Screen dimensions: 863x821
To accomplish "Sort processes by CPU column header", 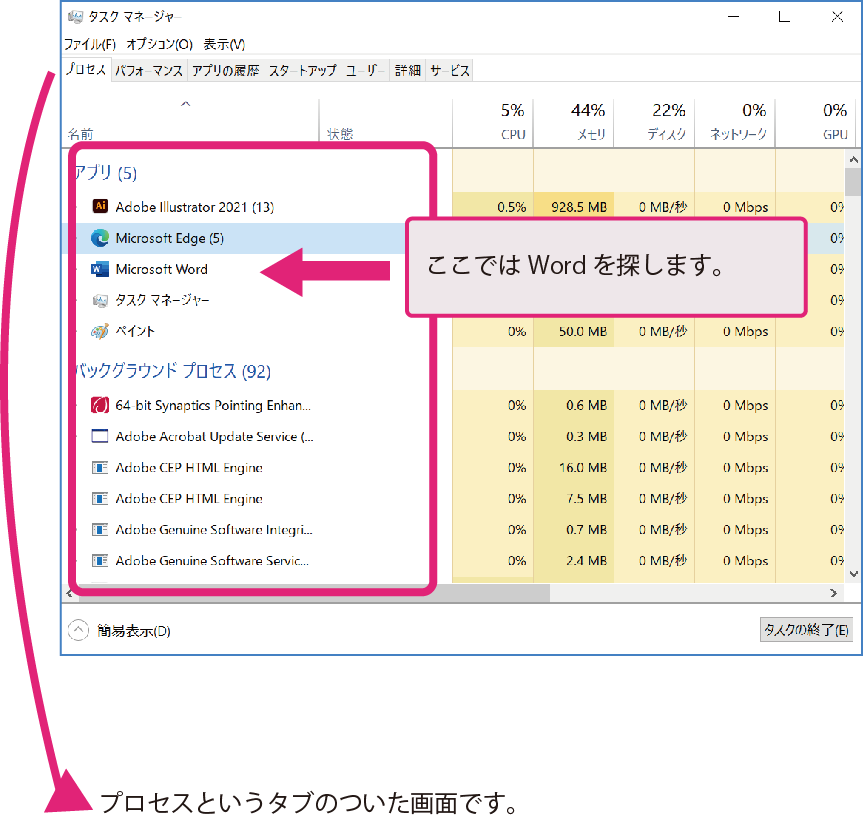I will tap(512, 122).
